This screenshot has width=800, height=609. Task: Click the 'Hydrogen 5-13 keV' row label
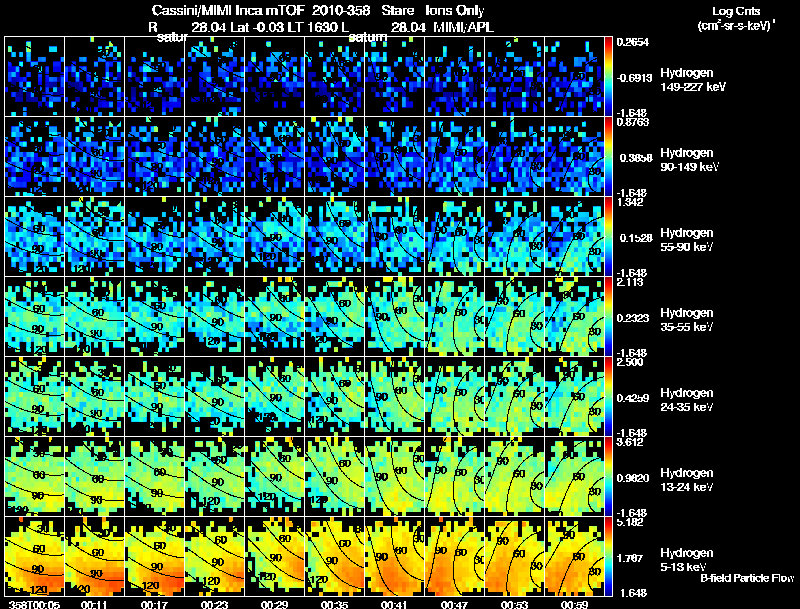(687, 560)
